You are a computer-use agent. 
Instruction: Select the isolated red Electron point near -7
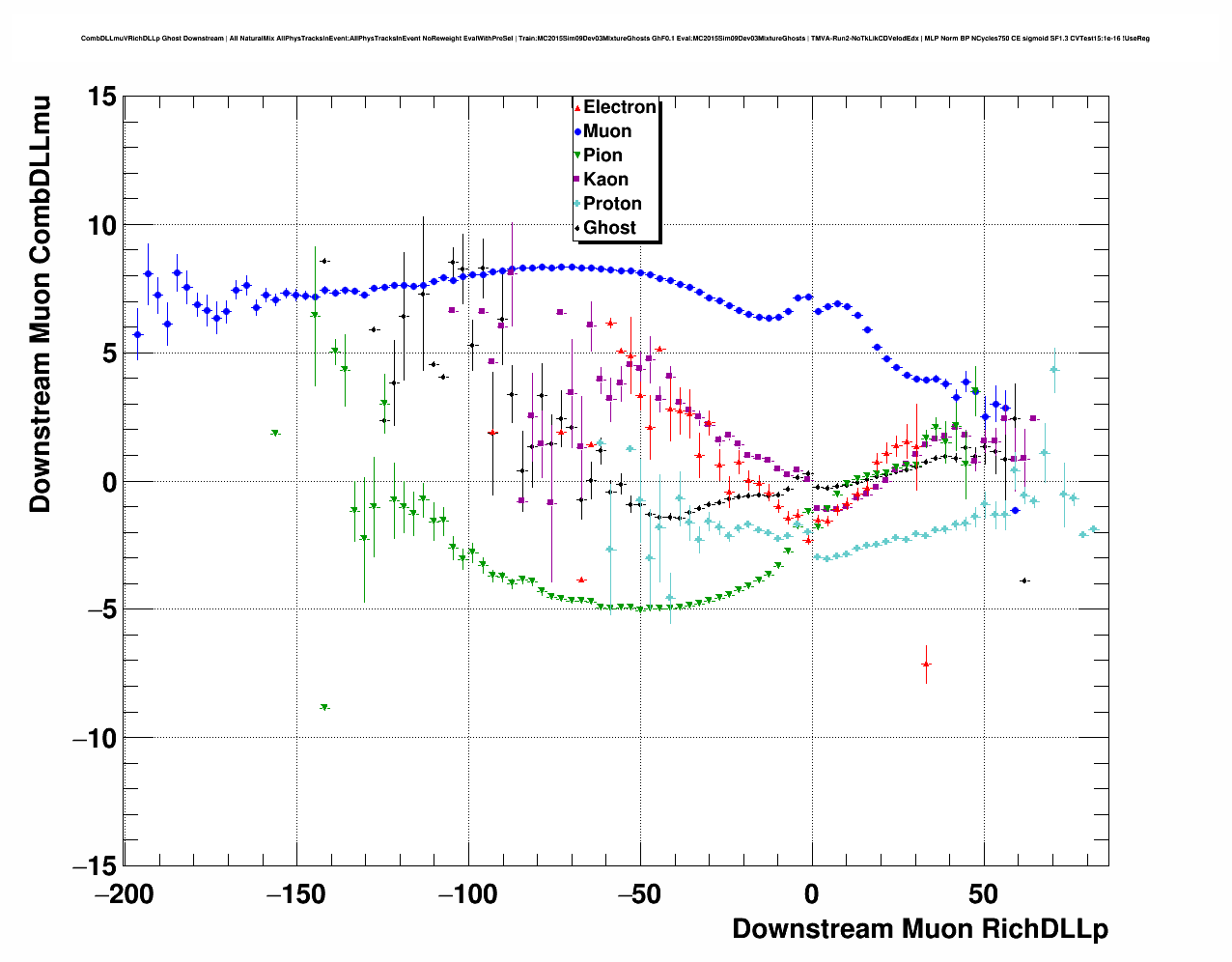point(926,665)
